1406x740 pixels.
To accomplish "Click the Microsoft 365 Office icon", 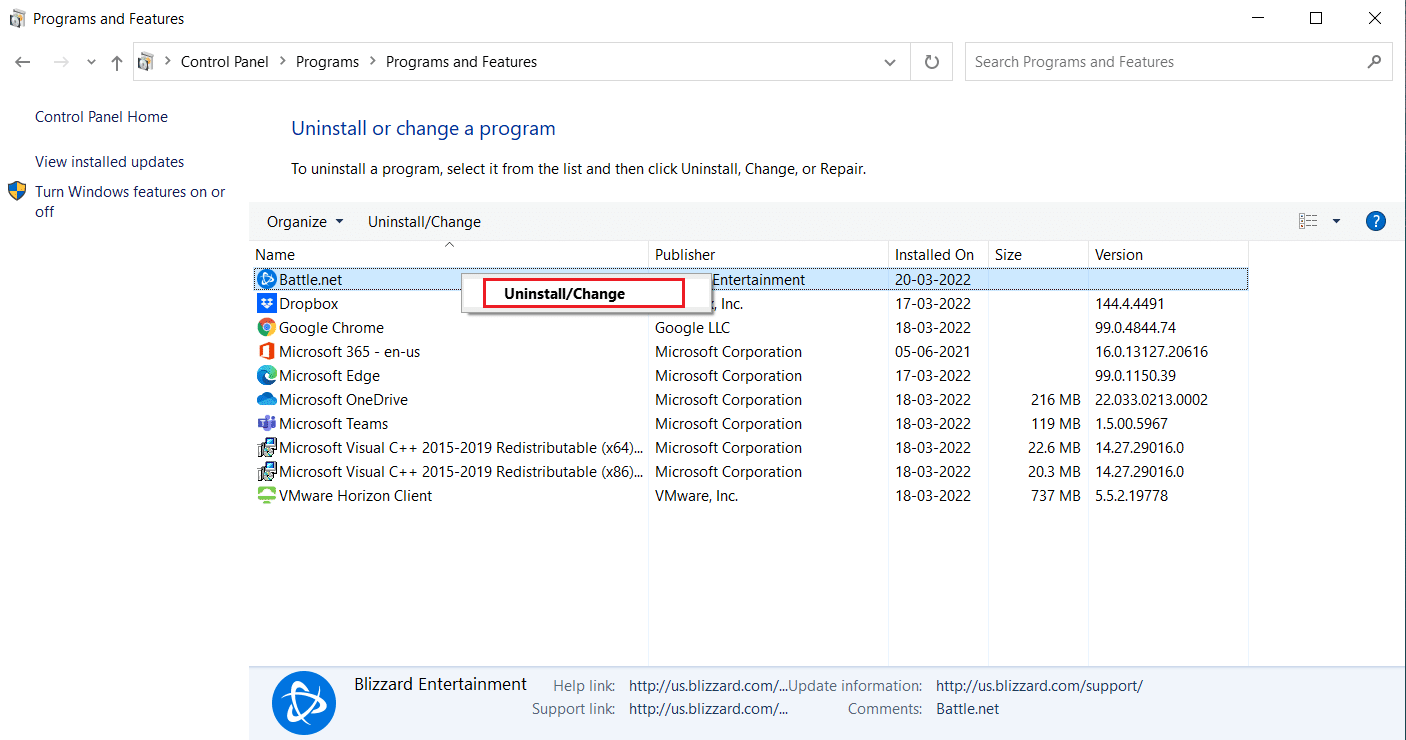I will 266,352.
